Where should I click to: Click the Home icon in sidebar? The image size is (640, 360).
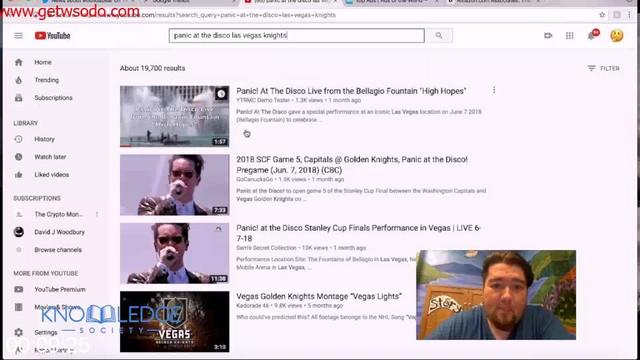tap(19, 62)
